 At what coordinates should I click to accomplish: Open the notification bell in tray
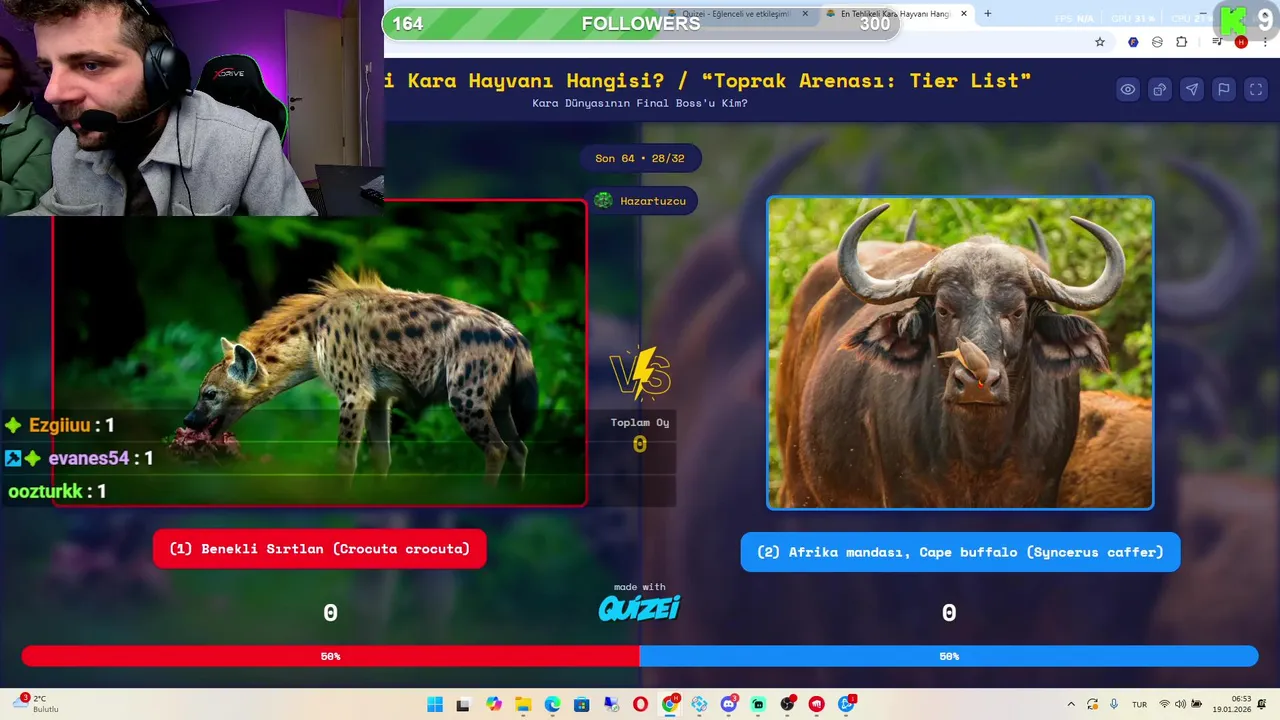point(1262,705)
